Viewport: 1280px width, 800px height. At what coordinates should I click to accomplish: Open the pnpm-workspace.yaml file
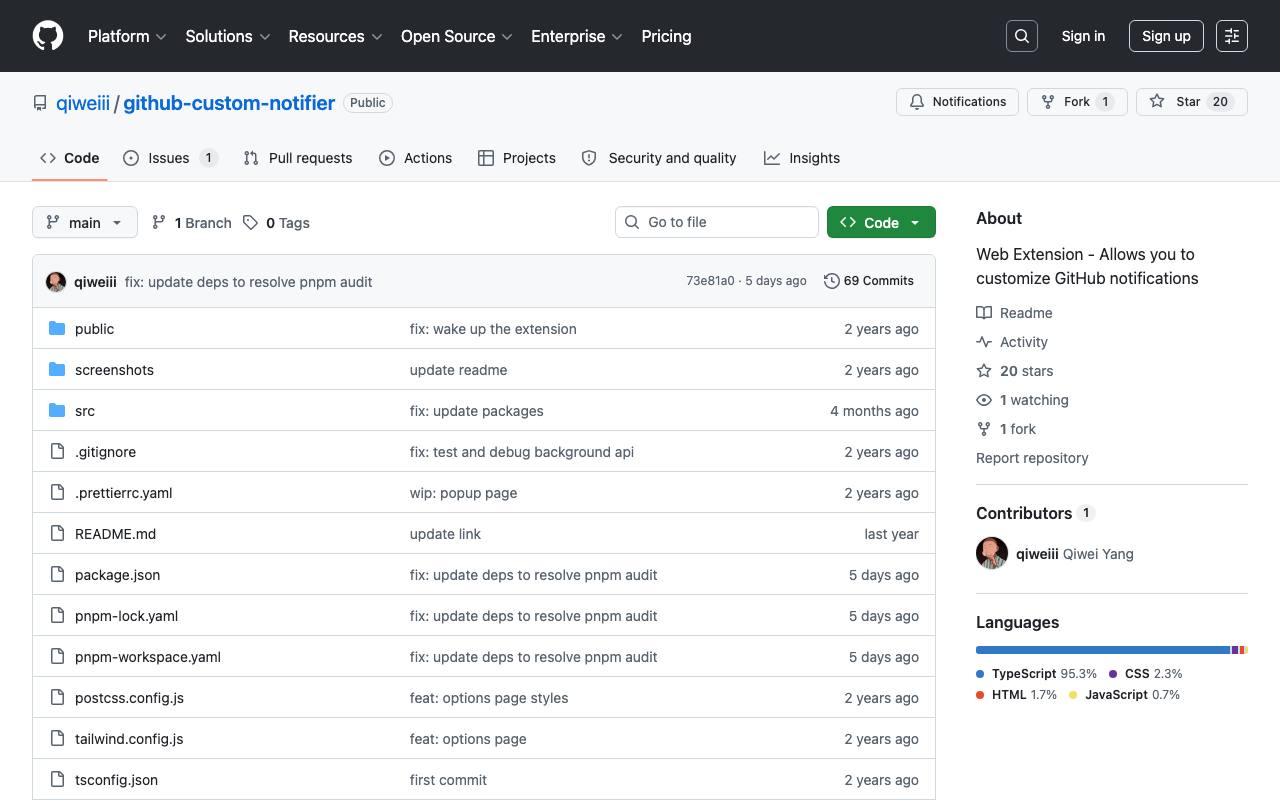pyautogui.click(x=148, y=657)
